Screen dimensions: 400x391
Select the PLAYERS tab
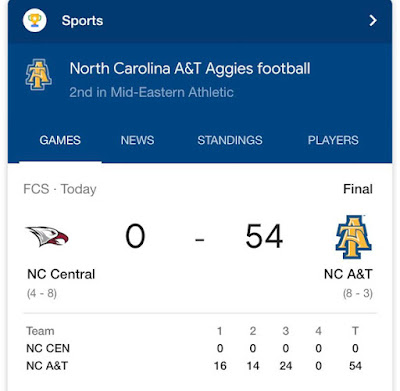(333, 140)
